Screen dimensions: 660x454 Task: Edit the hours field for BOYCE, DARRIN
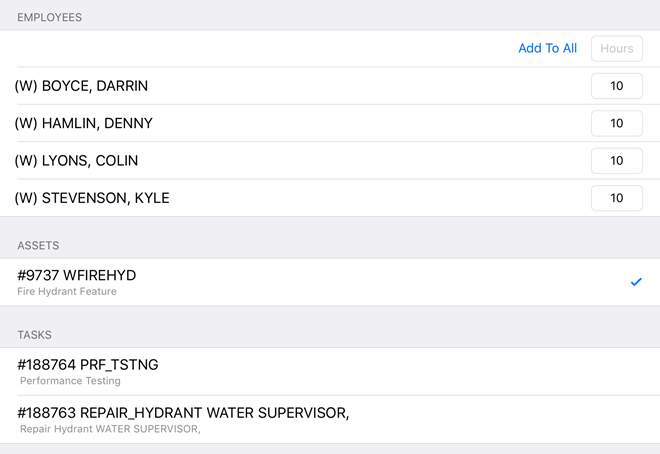click(x=616, y=86)
